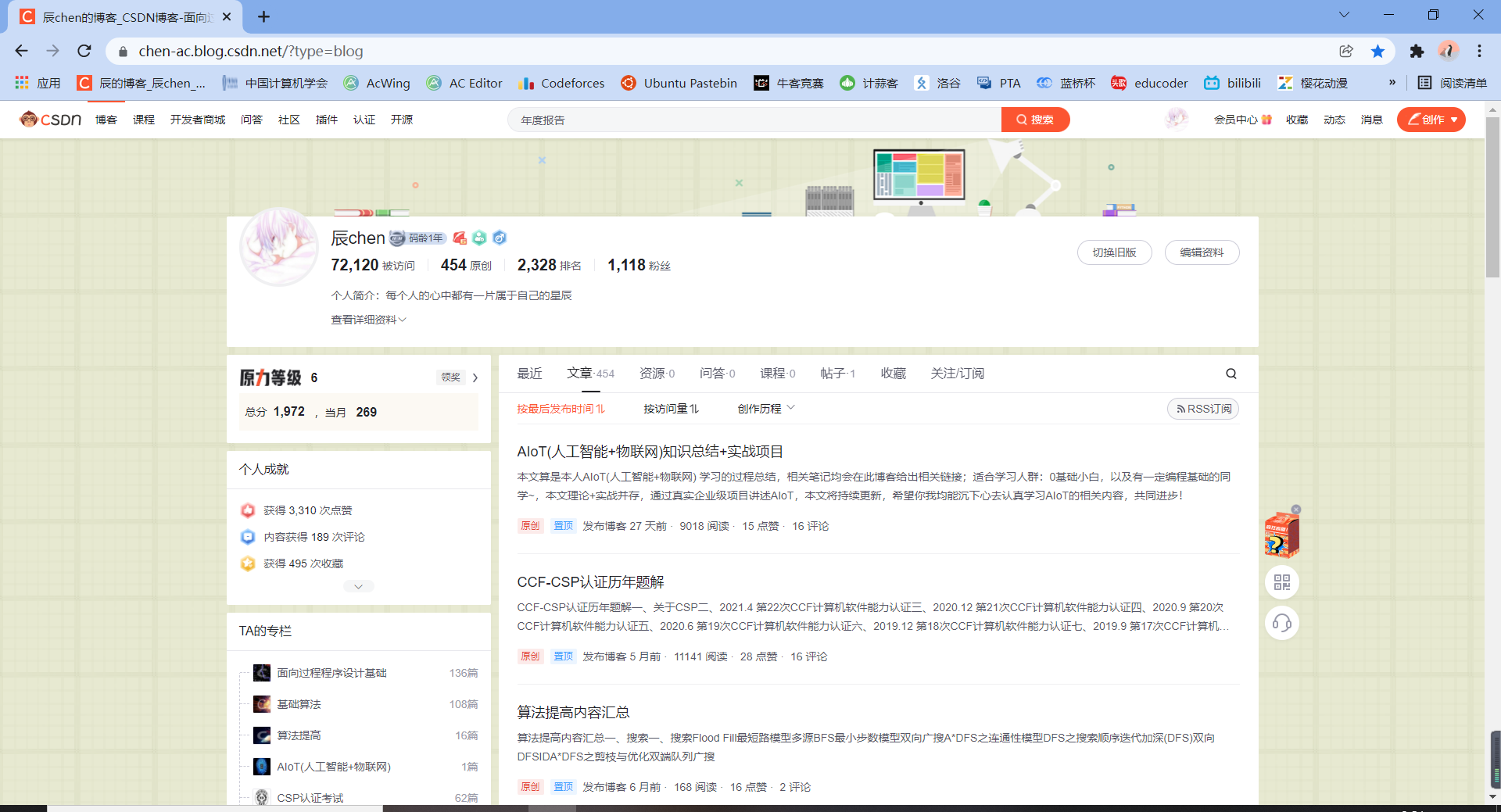The height and width of the screenshot is (812, 1501).
Task: Click the browser forward arrow
Action: tap(52, 51)
